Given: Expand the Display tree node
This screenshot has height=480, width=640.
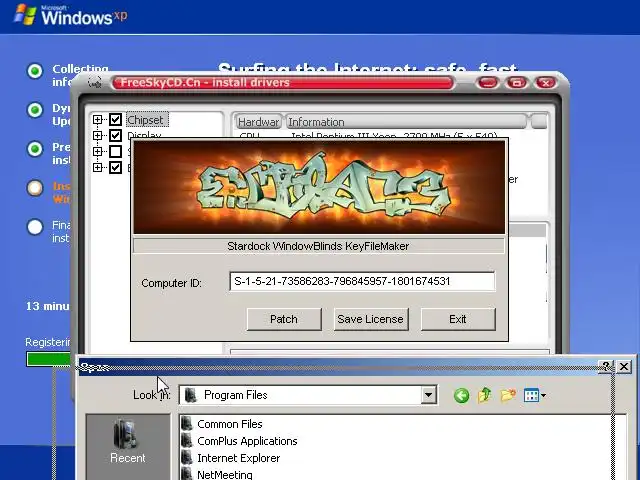Looking at the screenshot, I should 97,135.
